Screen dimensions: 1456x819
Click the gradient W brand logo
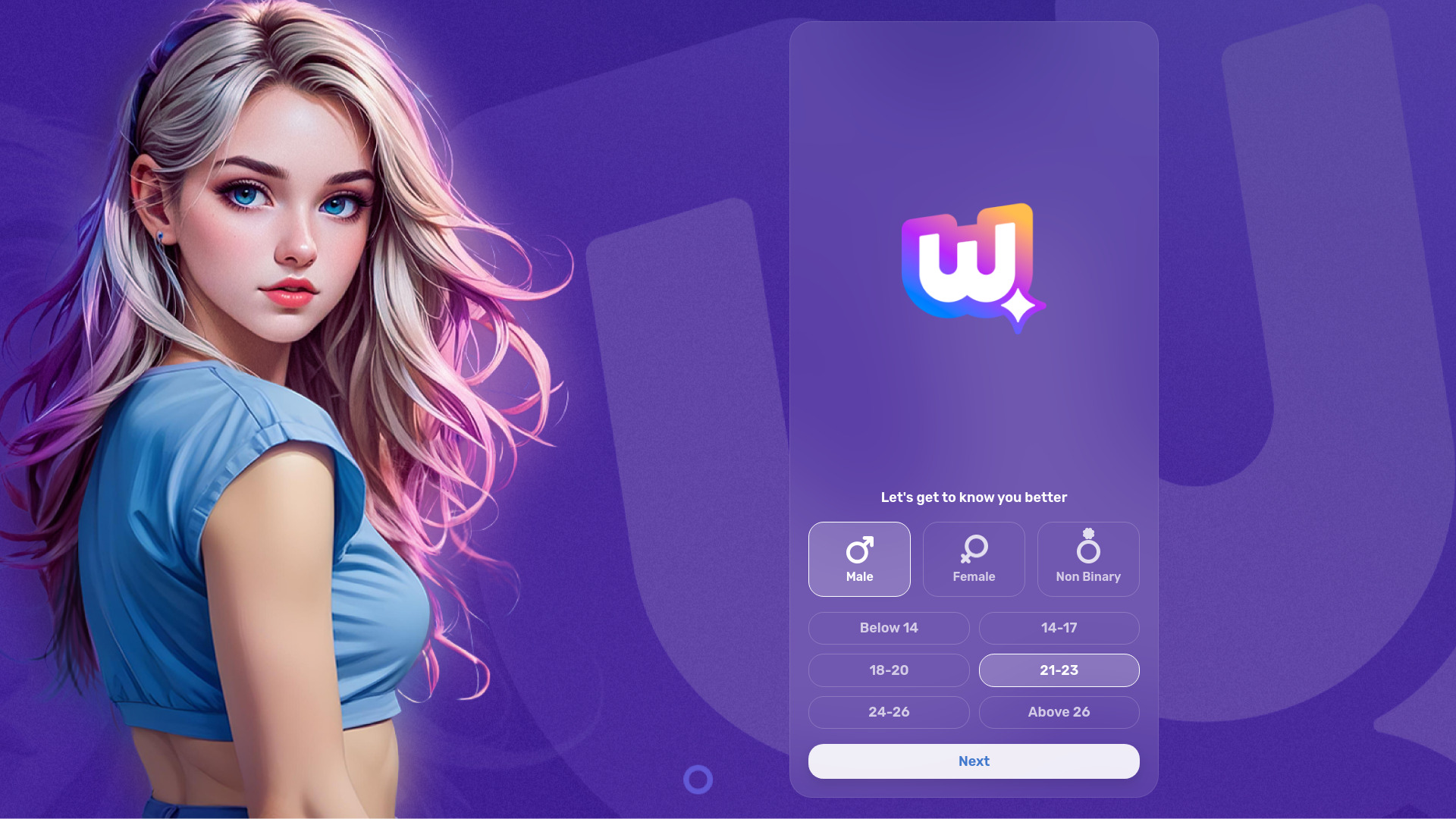tap(974, 265)
